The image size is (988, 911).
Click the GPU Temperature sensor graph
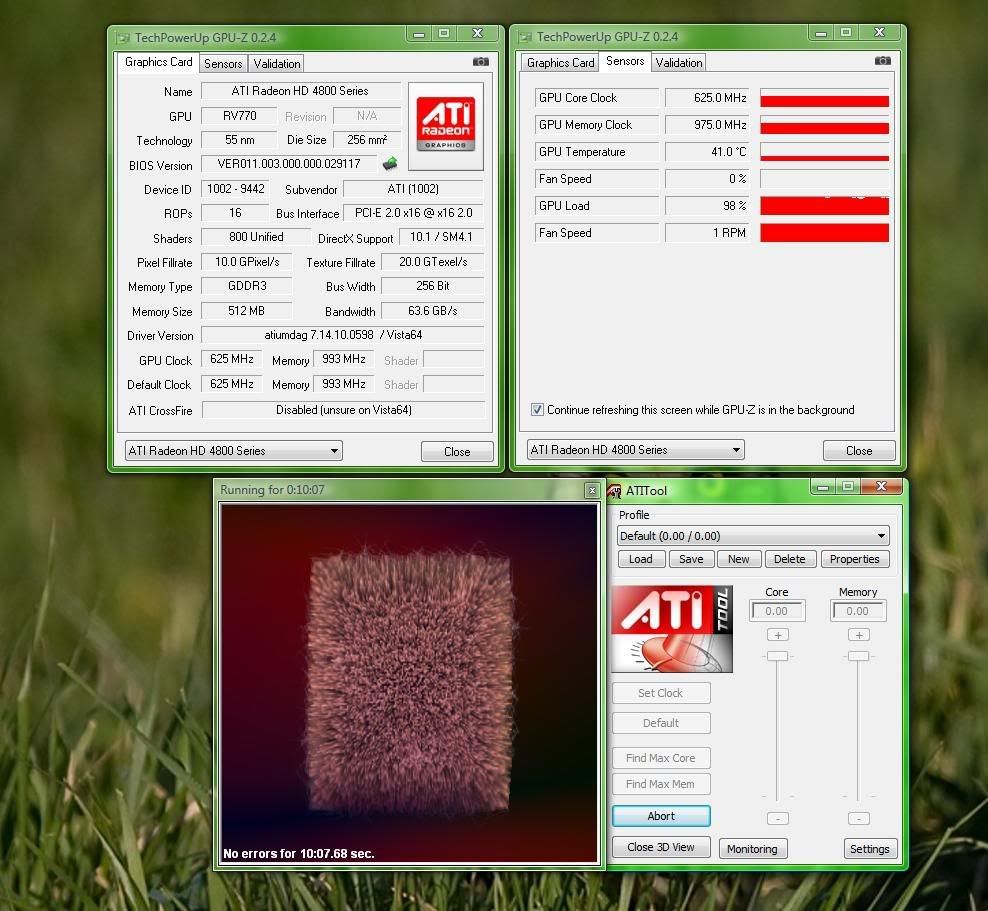point(825,152)
